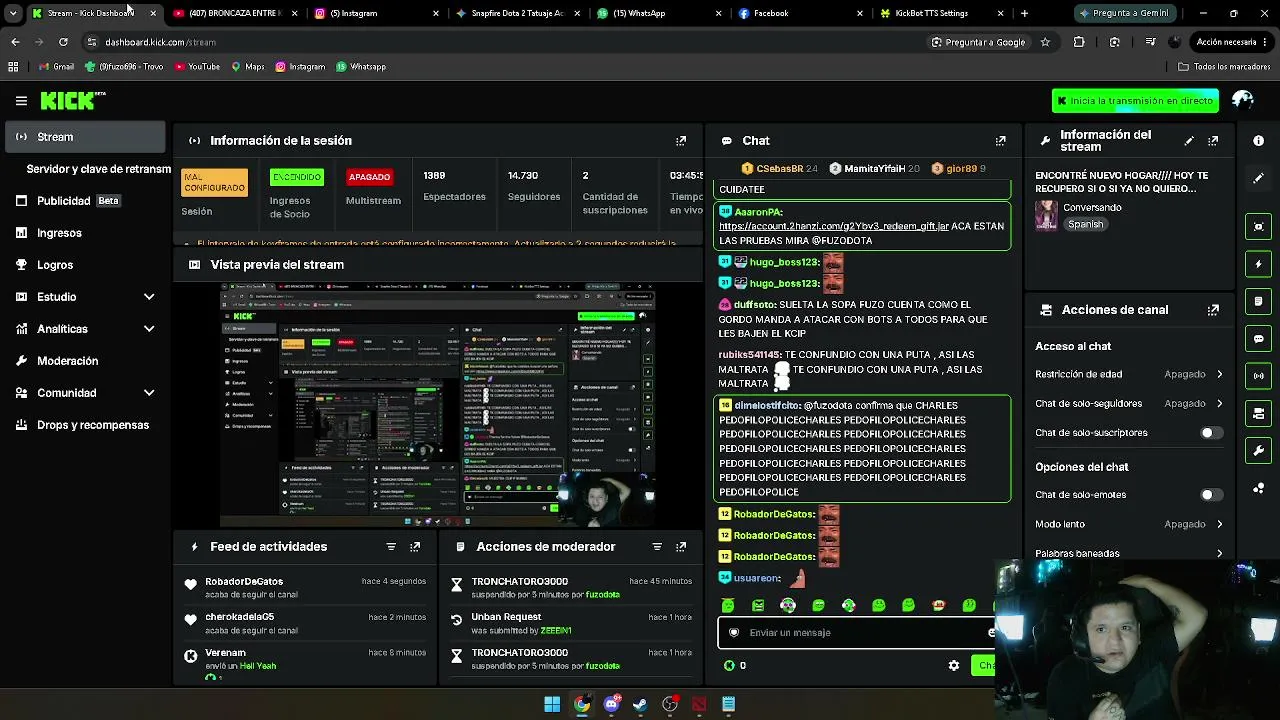Open the YouTube bookmark

197,67
